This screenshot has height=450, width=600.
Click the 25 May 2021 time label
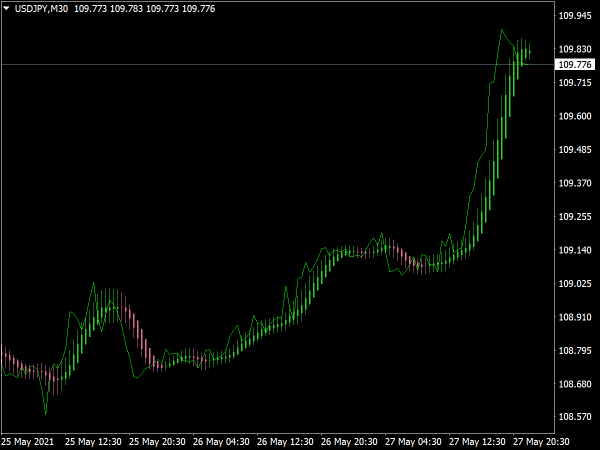(28, 442)
